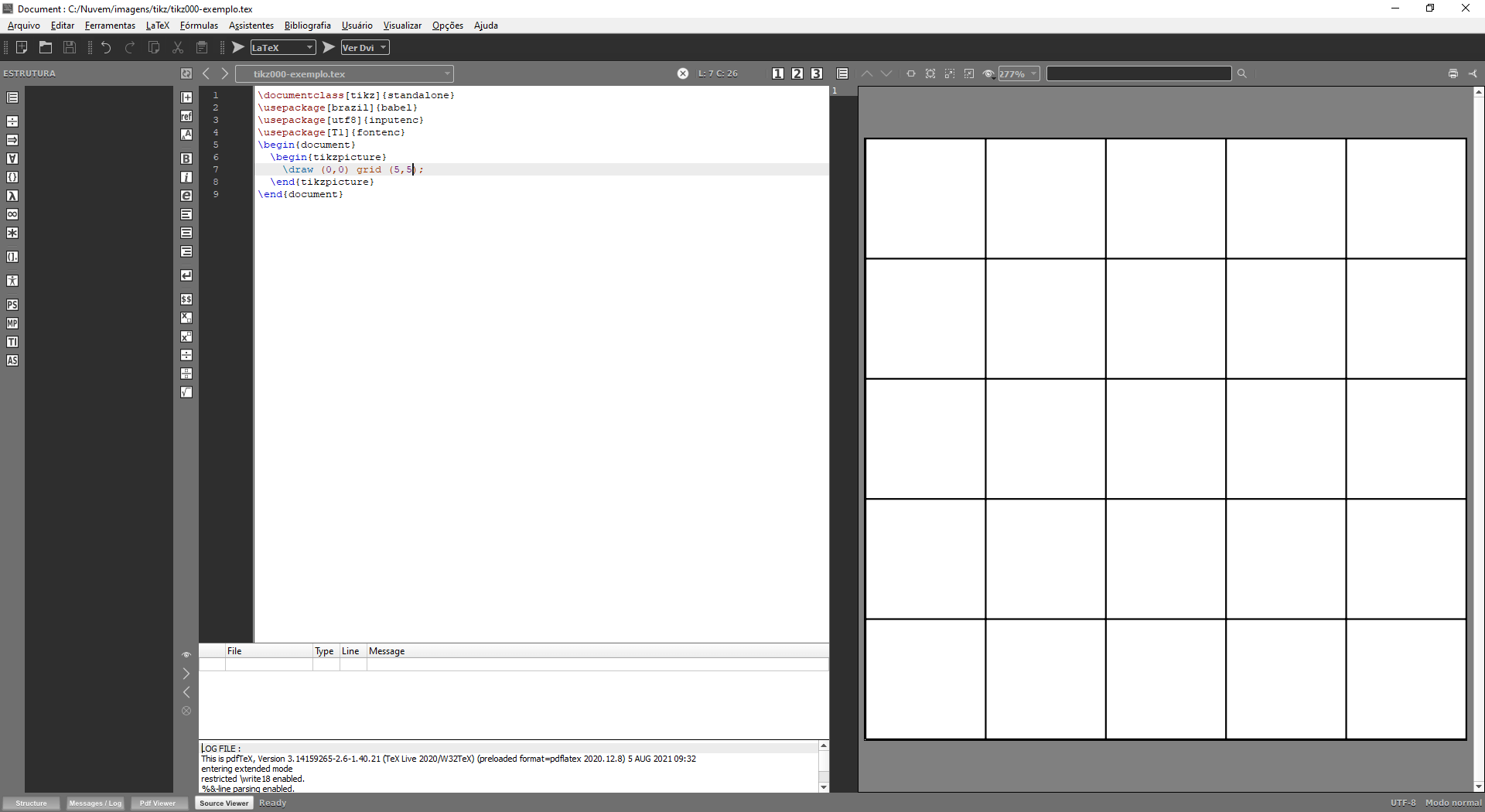Click the New document icon
Screen dimensions: 1485x812
[x=22, y=47]
